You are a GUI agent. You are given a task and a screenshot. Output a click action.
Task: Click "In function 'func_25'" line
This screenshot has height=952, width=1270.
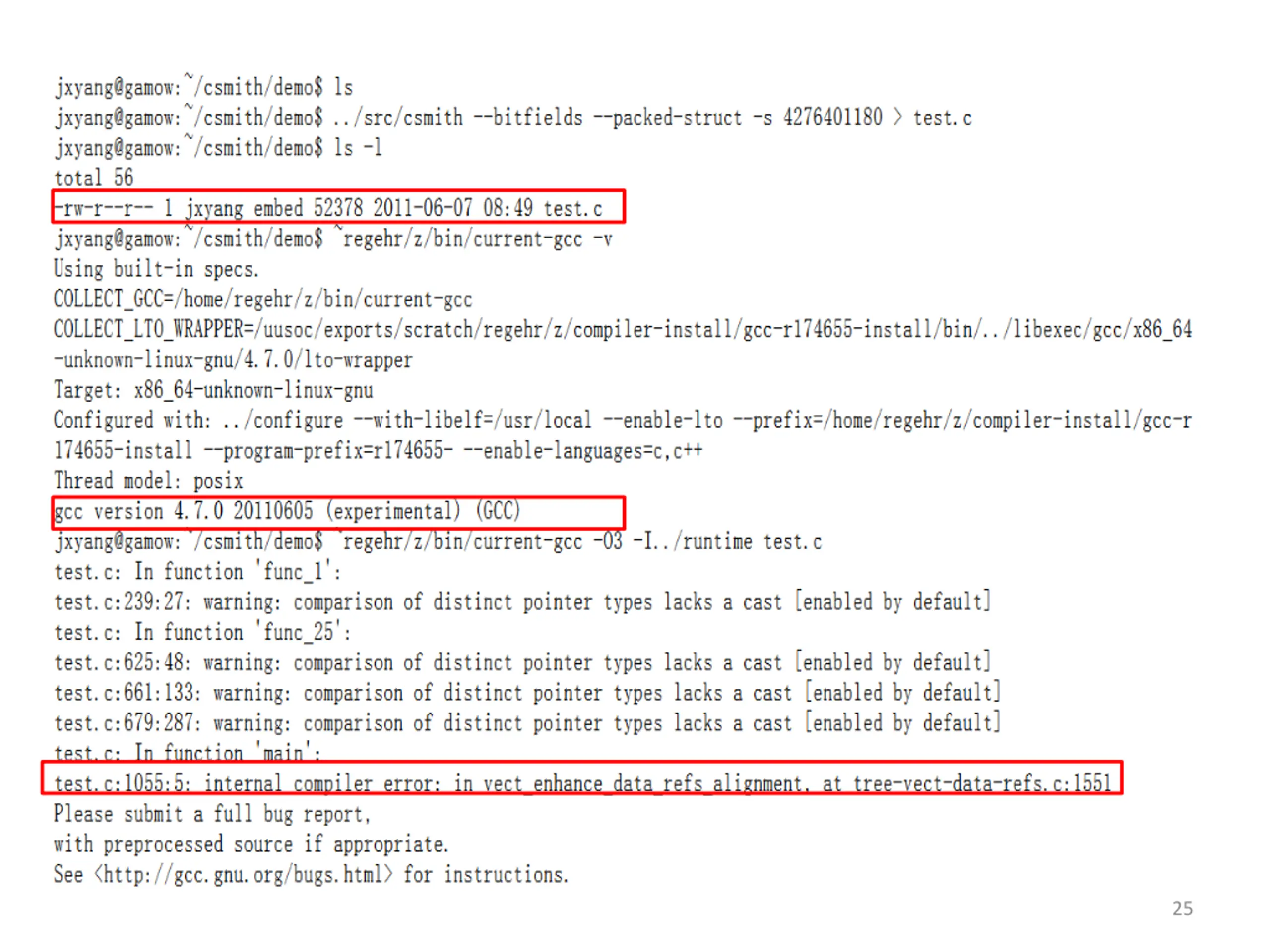pos(202,632)
